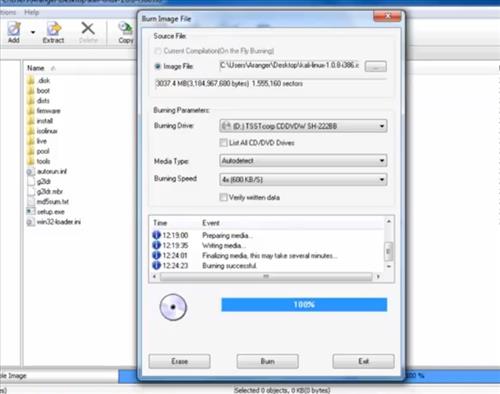
Task: Select the .disk folder icon
Action: [31, 80]
